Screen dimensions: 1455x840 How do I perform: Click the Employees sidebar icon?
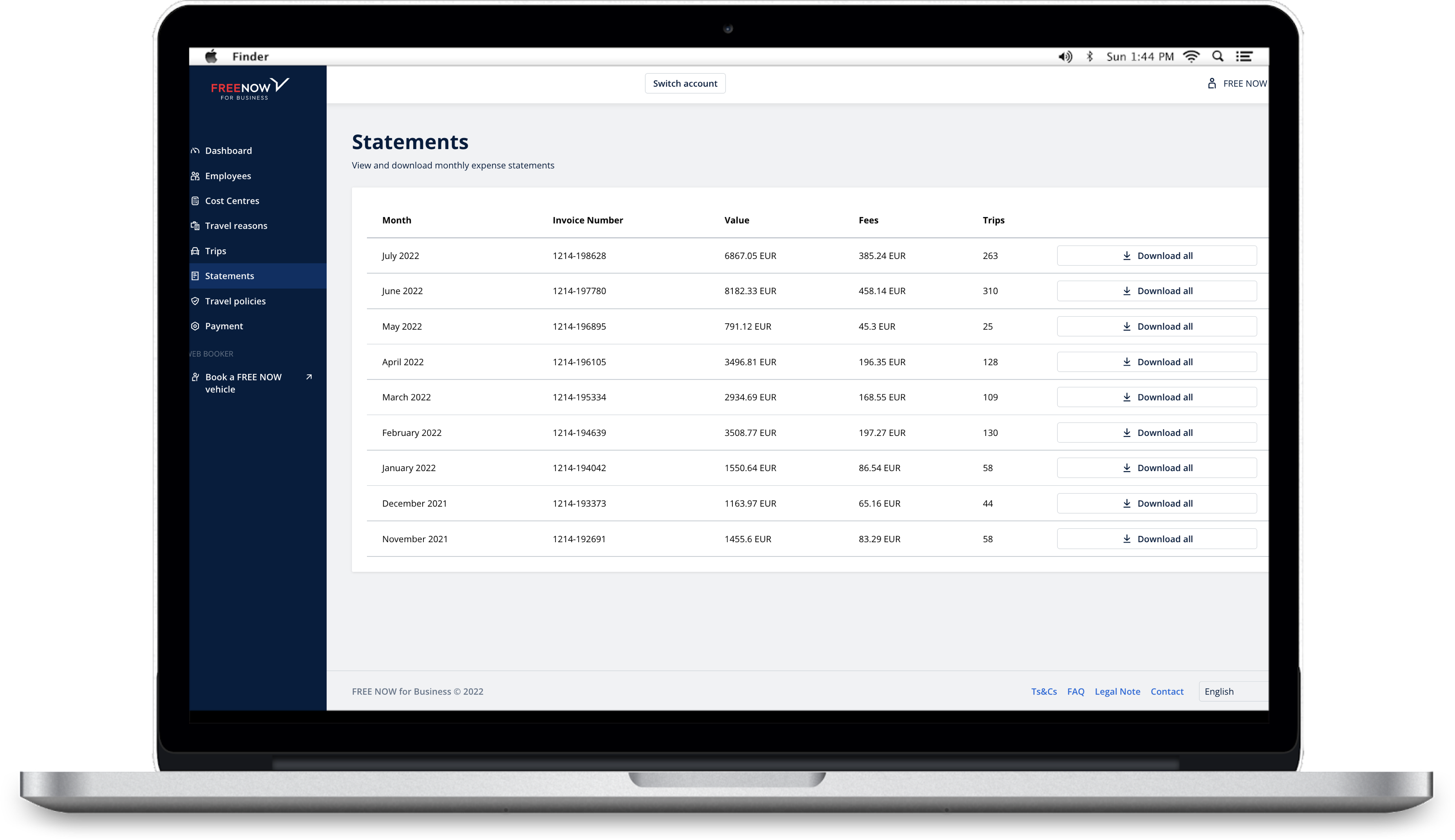(x=196, y=175)
